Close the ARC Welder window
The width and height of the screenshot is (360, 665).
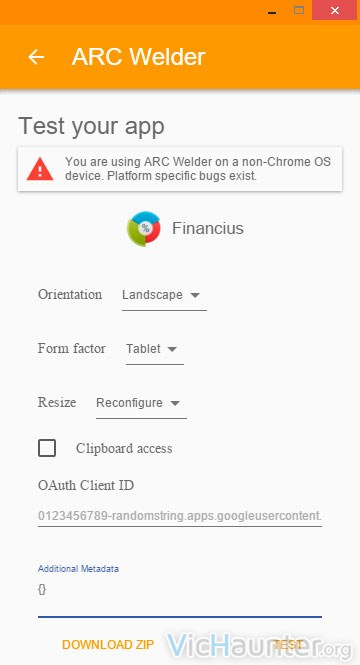click(335, 10)
